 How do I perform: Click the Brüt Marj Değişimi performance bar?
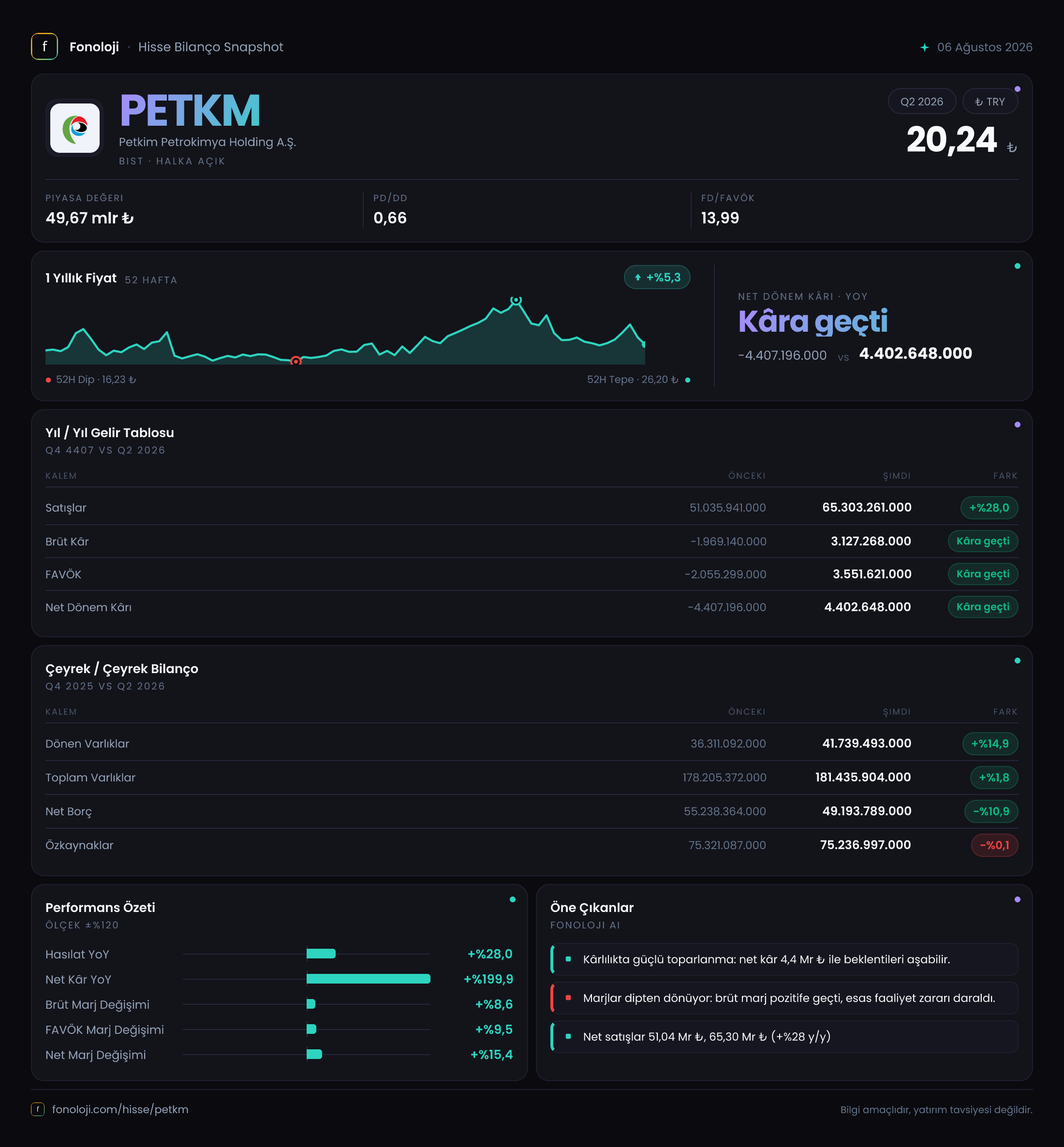pos(311,1004)
